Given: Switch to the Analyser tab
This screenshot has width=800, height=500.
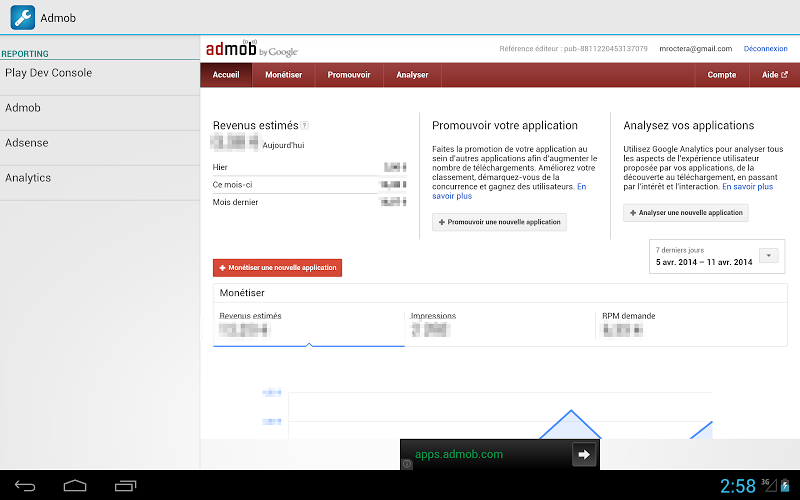Looking at the screenshot, I should pyautogui.click(x=412, y=75).
